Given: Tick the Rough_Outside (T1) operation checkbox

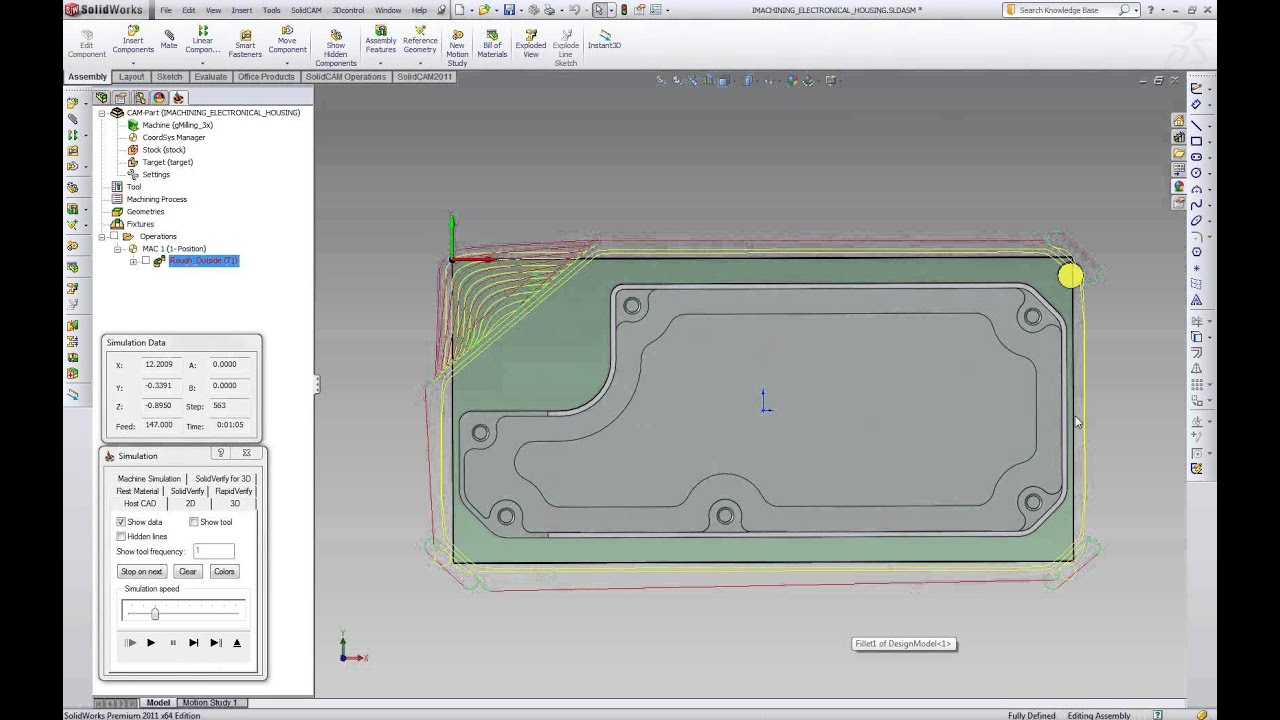Looking at the screenshot, I should (x=146, y=261).
